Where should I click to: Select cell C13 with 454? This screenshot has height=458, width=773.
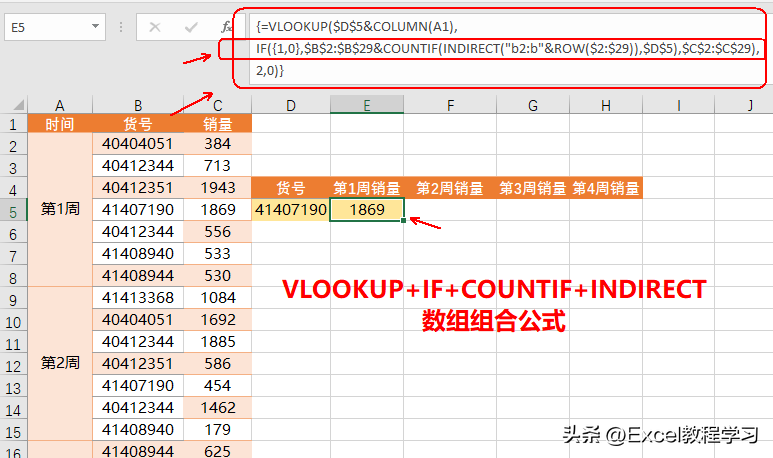click(x=217, y=386)
